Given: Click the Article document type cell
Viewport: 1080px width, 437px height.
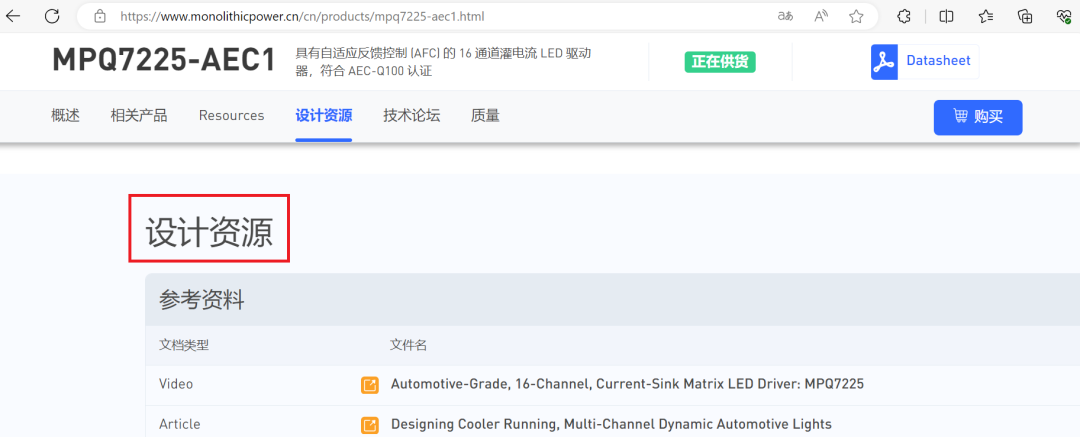Looking at the screenshot, I should click(x=180, y=424).
